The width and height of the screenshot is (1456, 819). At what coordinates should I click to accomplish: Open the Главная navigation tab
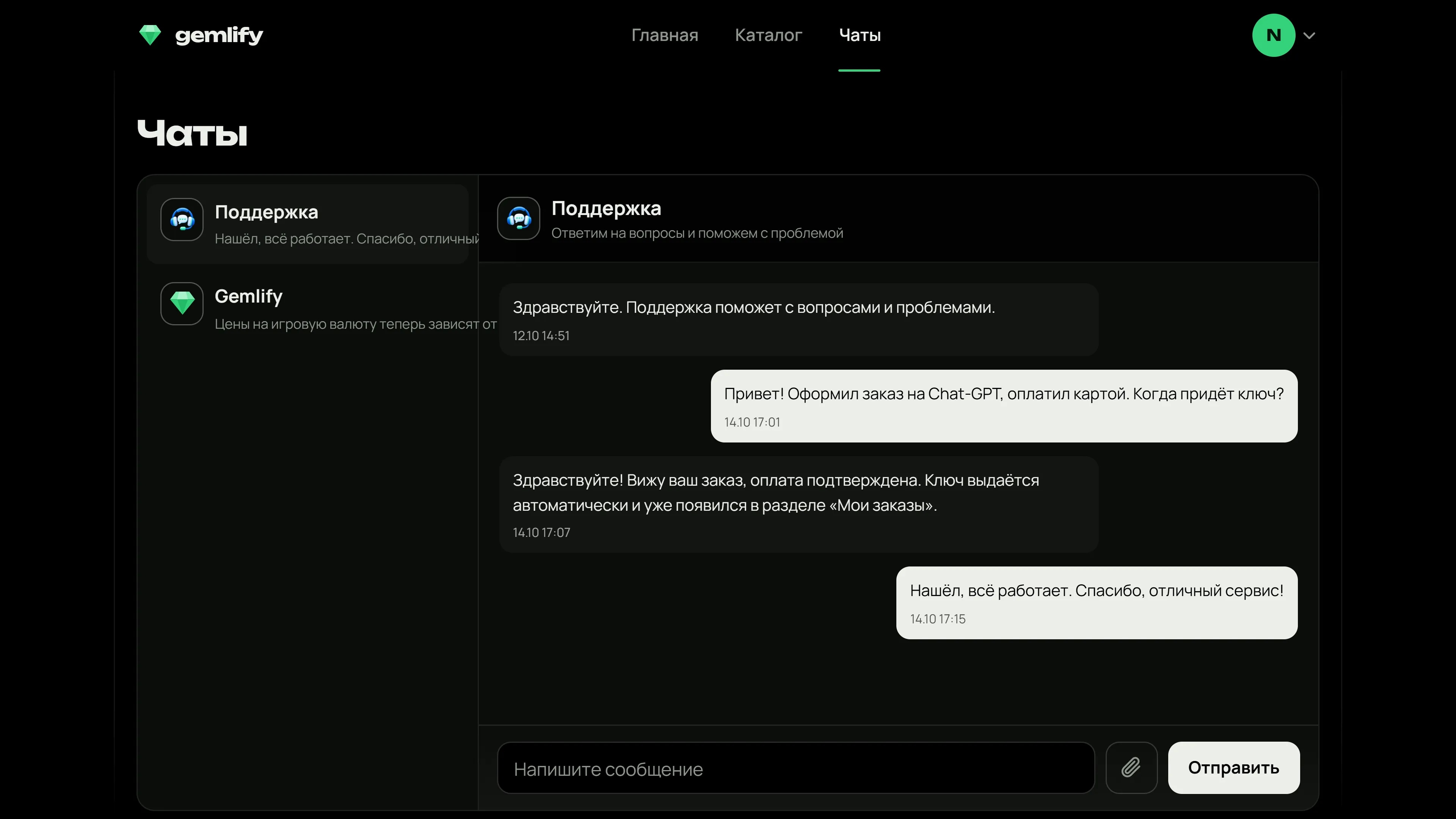pyautogui.click(x=665, y=35)
